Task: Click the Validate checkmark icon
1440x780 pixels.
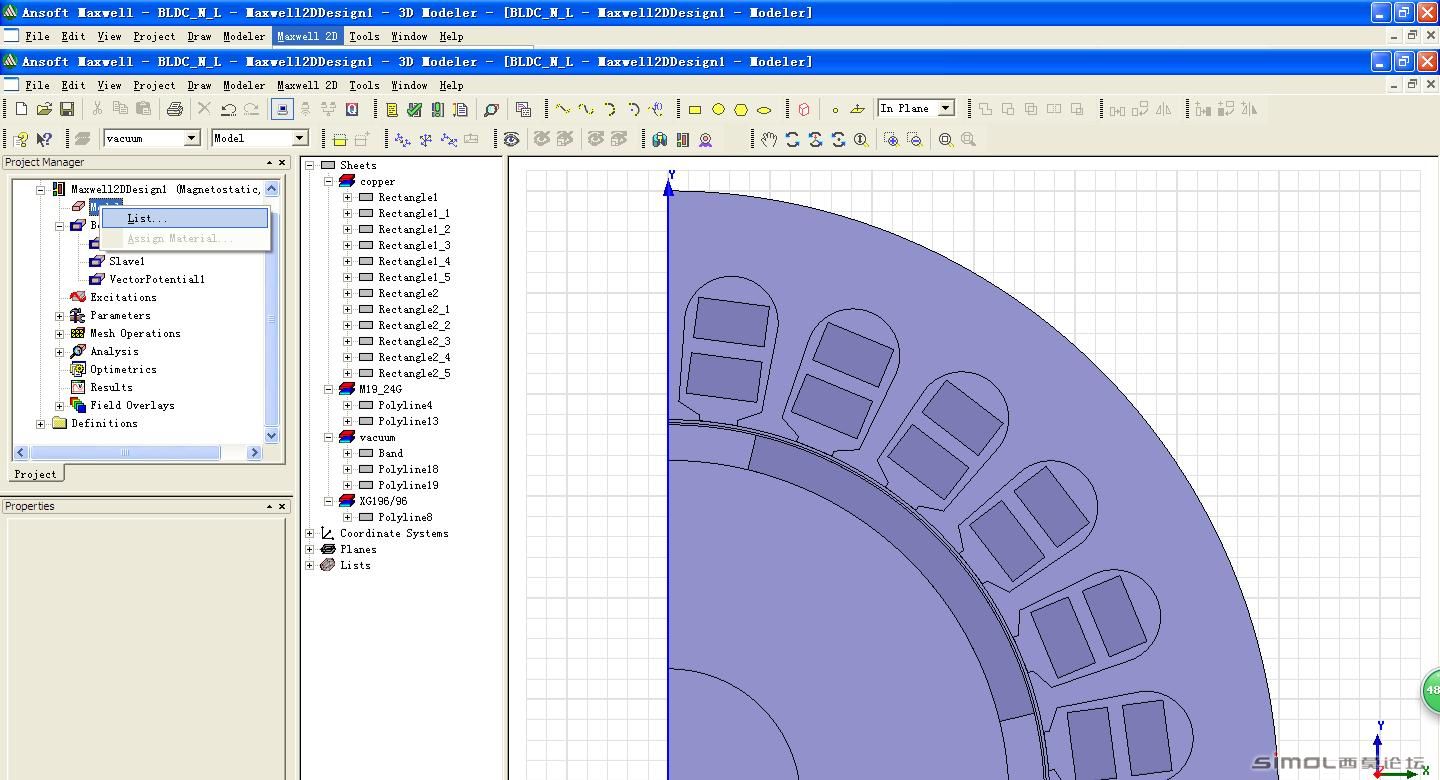Action: click(415, 109)
